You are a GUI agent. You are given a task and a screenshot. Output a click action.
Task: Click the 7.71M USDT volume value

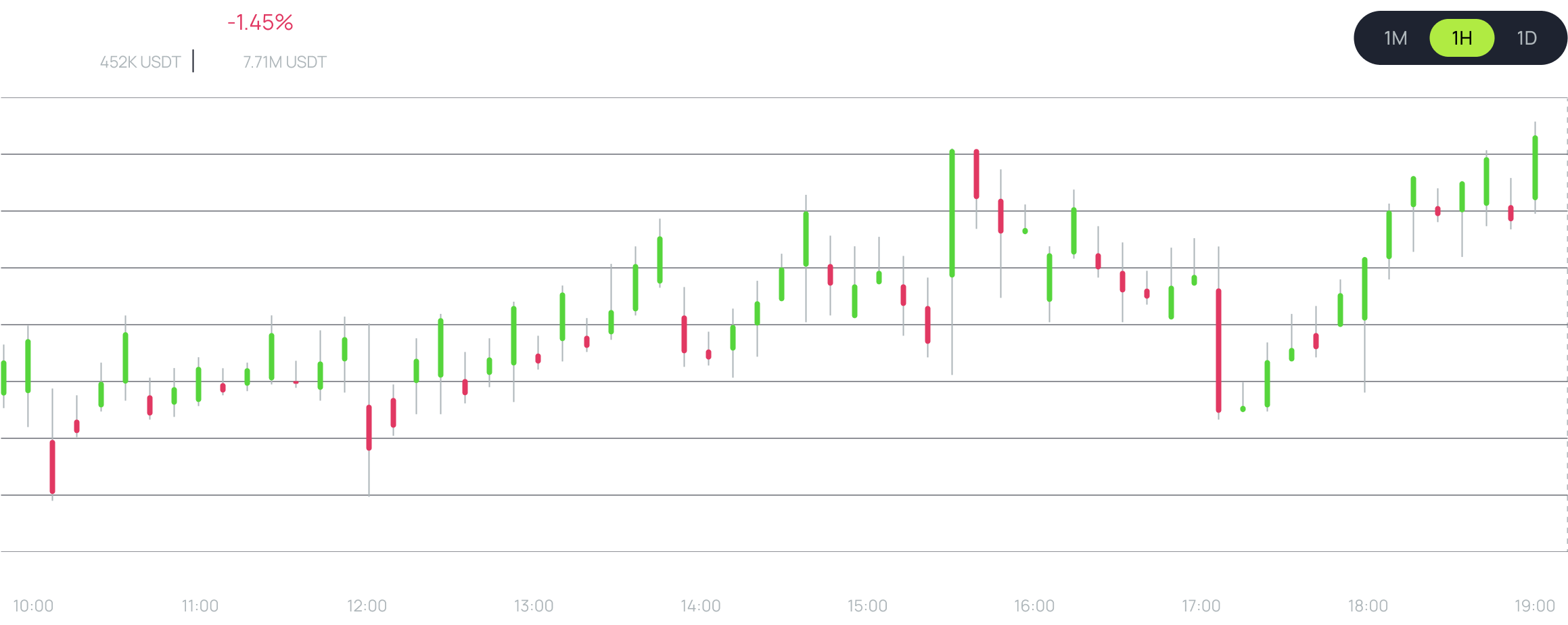point(285,62)
